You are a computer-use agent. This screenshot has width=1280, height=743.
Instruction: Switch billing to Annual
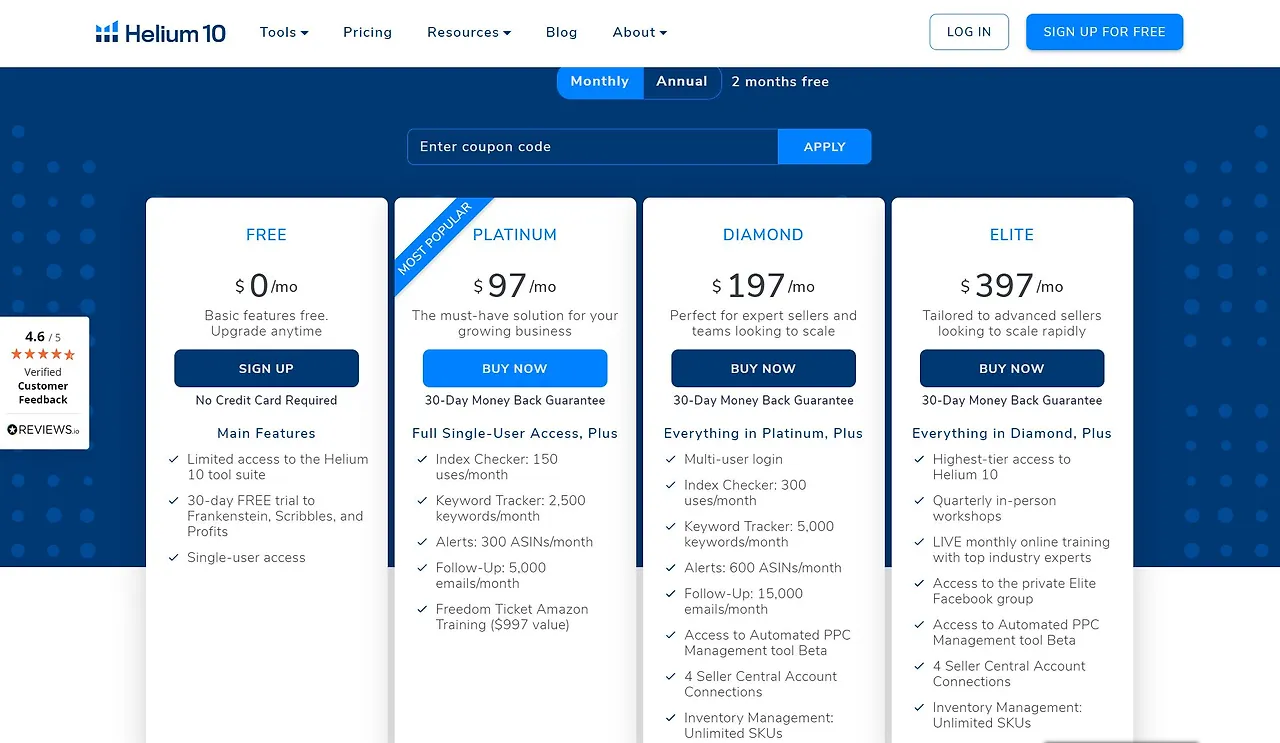[x=682, y=82]
